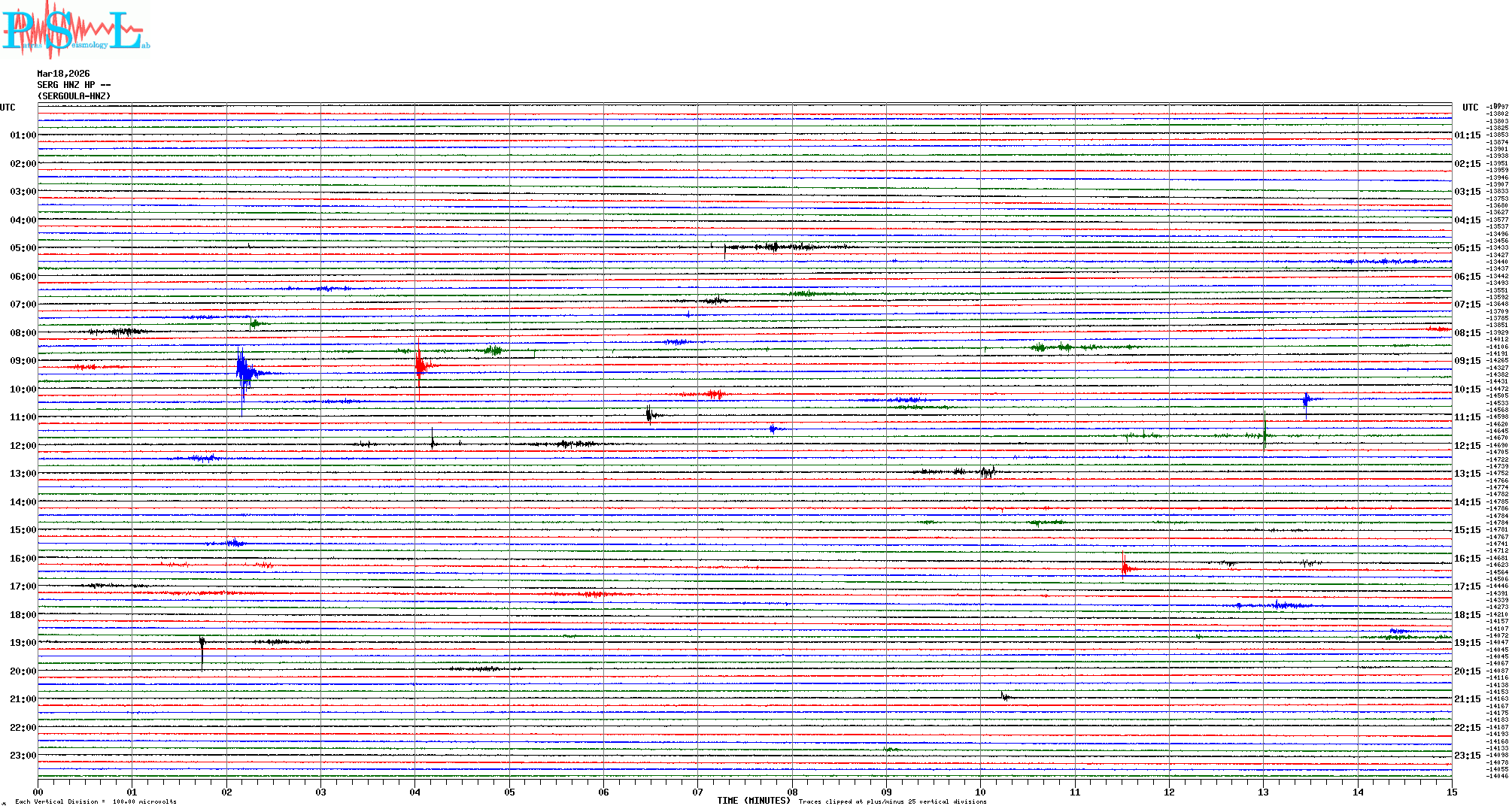This screenshot has height=812, width=1512.
Task: Click the 16:15 time label on right axis
Action: pyautogui.click(x=1467, y=559)
